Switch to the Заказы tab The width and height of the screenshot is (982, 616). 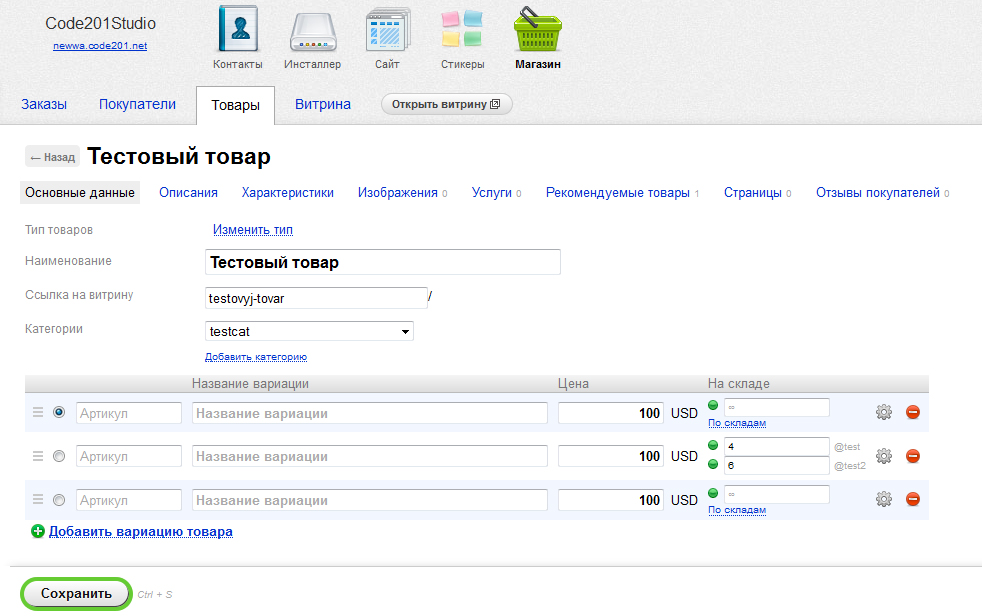44,104
